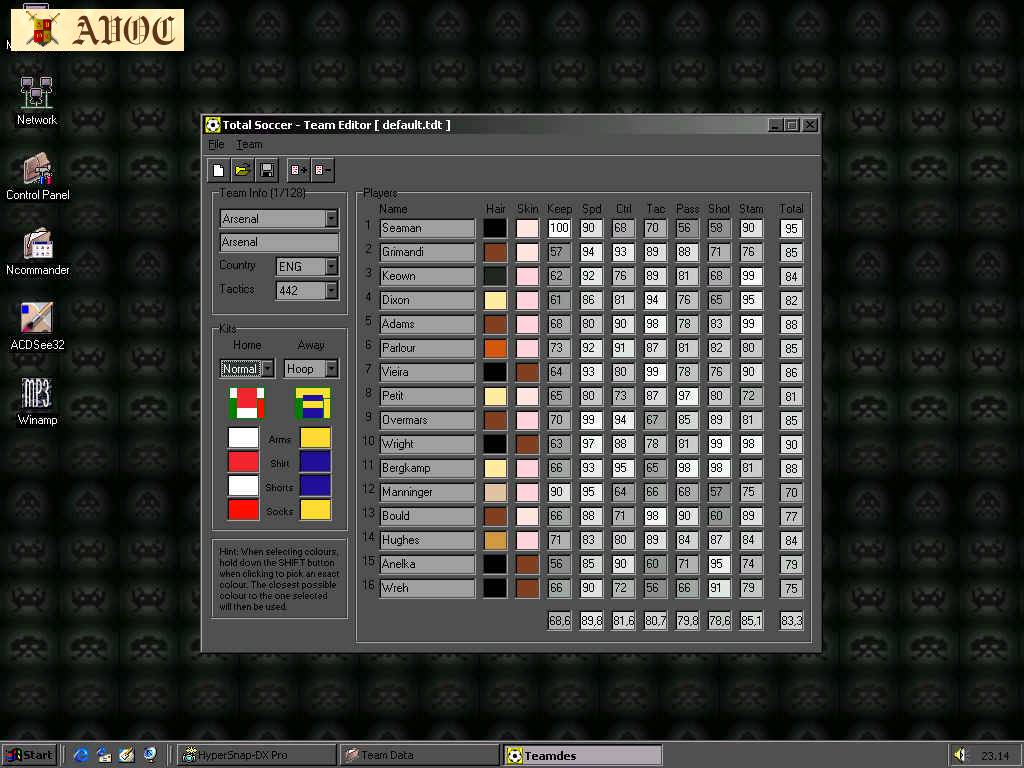
Task: Click the Teamdes taskbar button
Action: click(583, 755)
